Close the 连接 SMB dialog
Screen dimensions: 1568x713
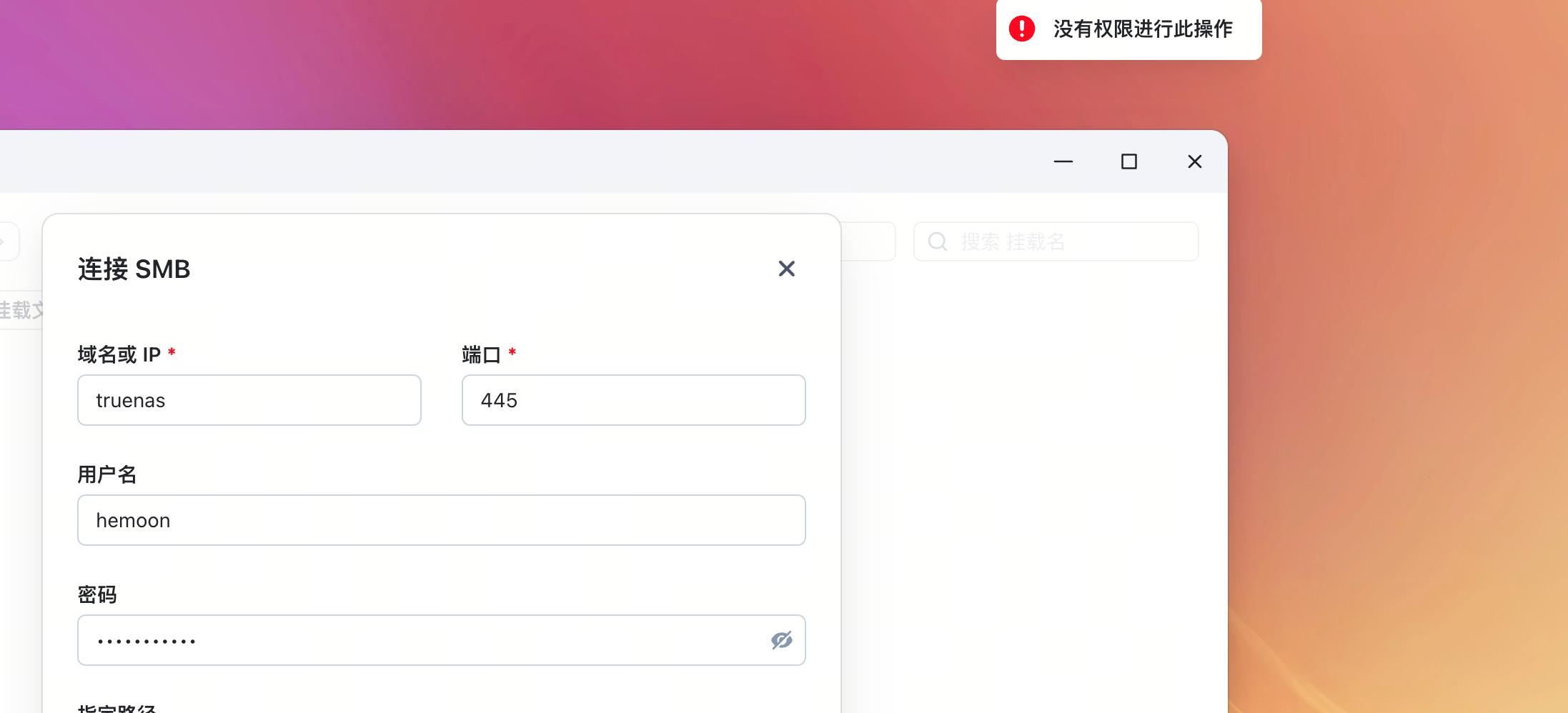[787, 269]
